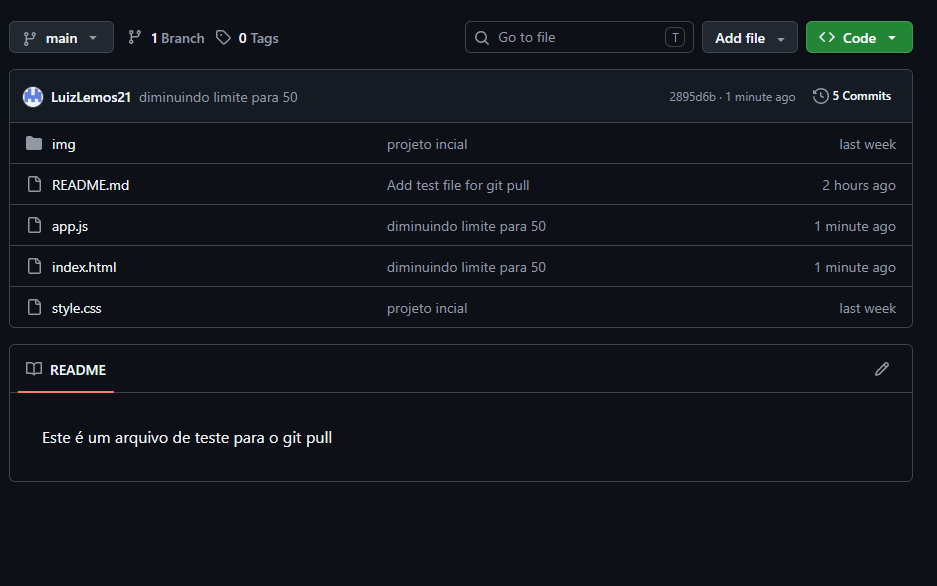Click the edit README pencil icon
Screen dimensions: 937x586
pyautogui.click(x=881, y=369)
